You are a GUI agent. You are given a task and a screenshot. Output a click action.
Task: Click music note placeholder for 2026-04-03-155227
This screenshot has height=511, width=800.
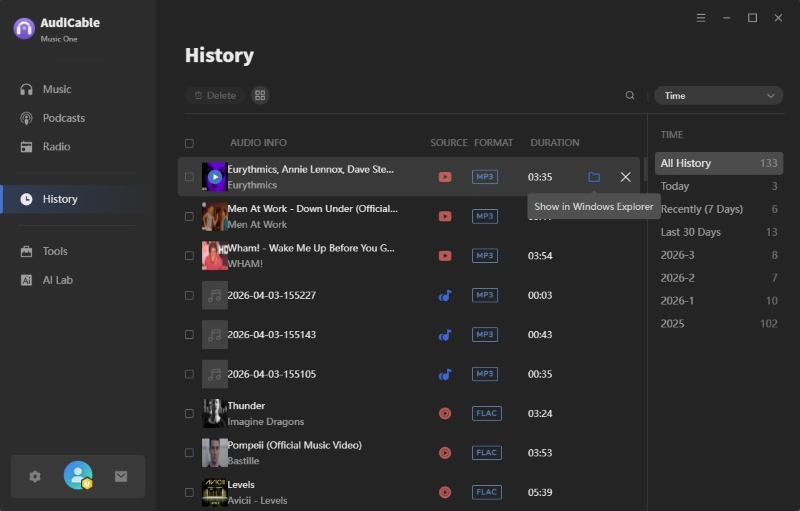[x=215, y=295]
